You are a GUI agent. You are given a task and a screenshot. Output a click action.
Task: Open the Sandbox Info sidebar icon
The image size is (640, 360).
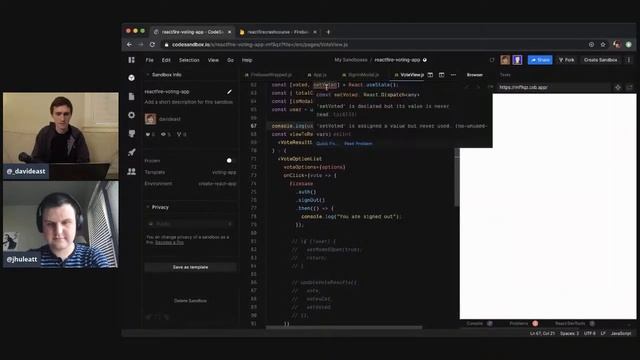tap(131, 78)
